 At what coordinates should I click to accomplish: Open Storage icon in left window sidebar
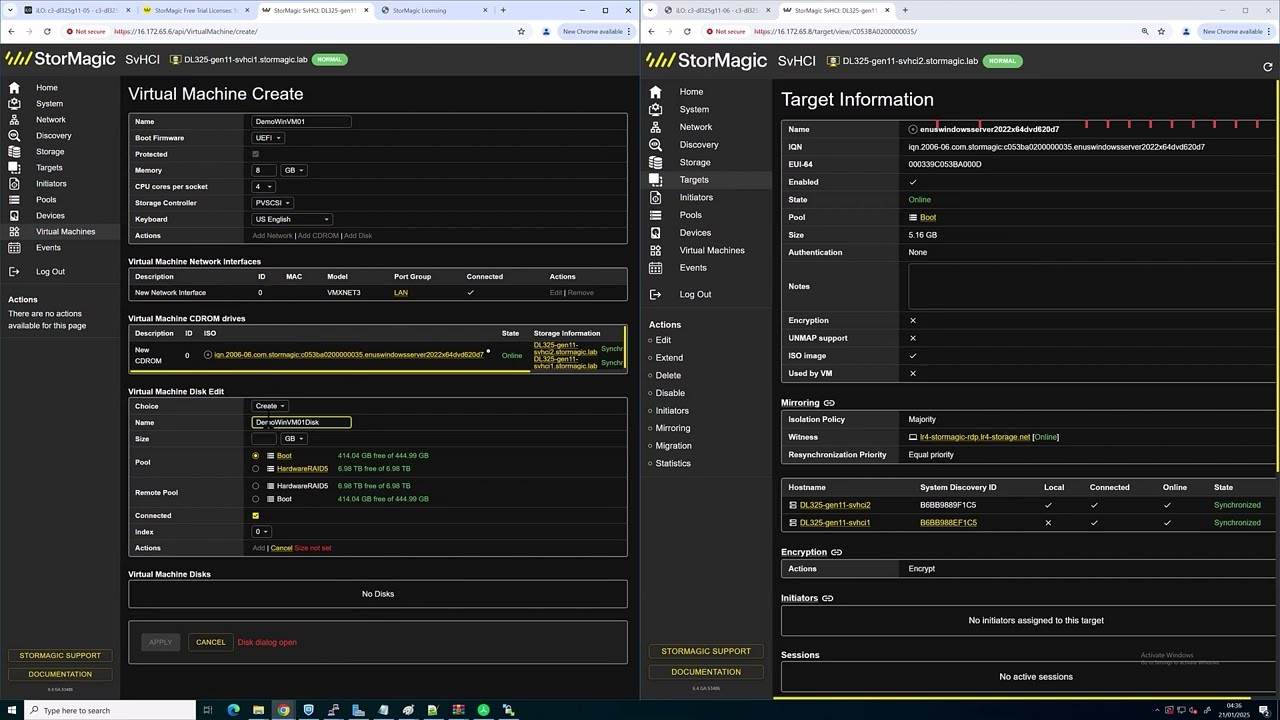point(14,152)
